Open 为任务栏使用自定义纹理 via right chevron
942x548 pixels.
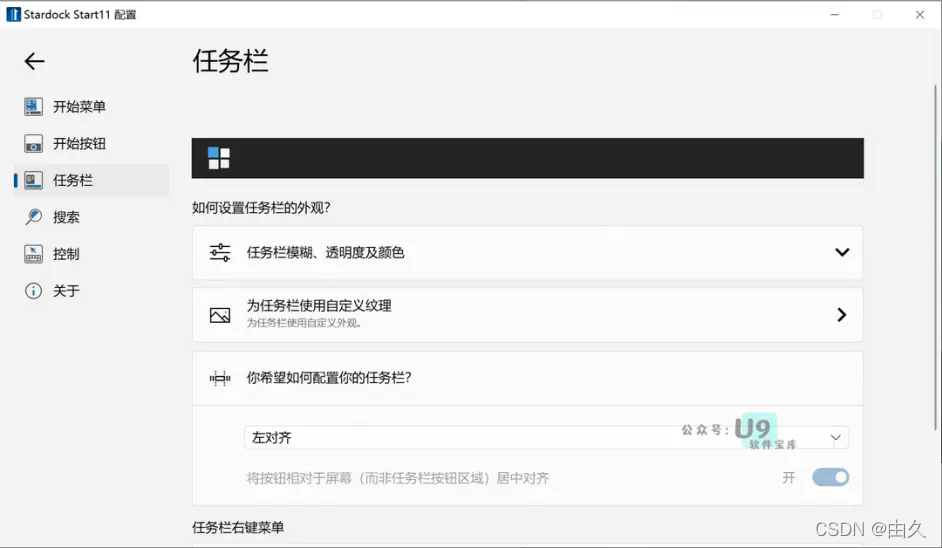coord(842,315)
